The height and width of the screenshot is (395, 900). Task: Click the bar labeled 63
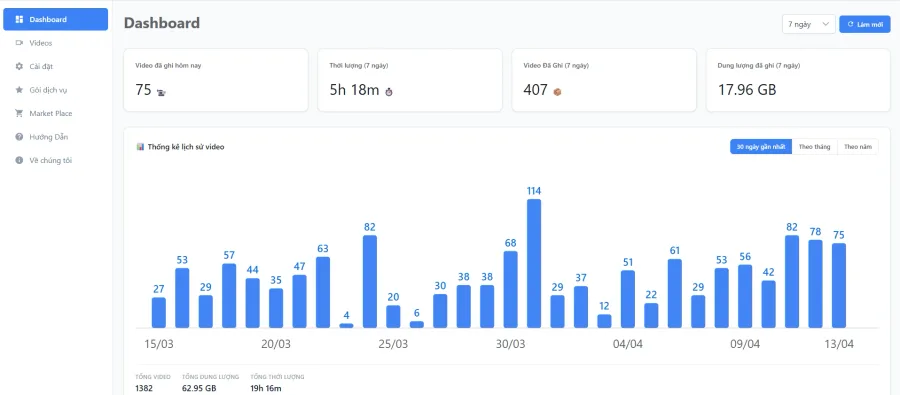pyautogui.click(x=323, y=292)
